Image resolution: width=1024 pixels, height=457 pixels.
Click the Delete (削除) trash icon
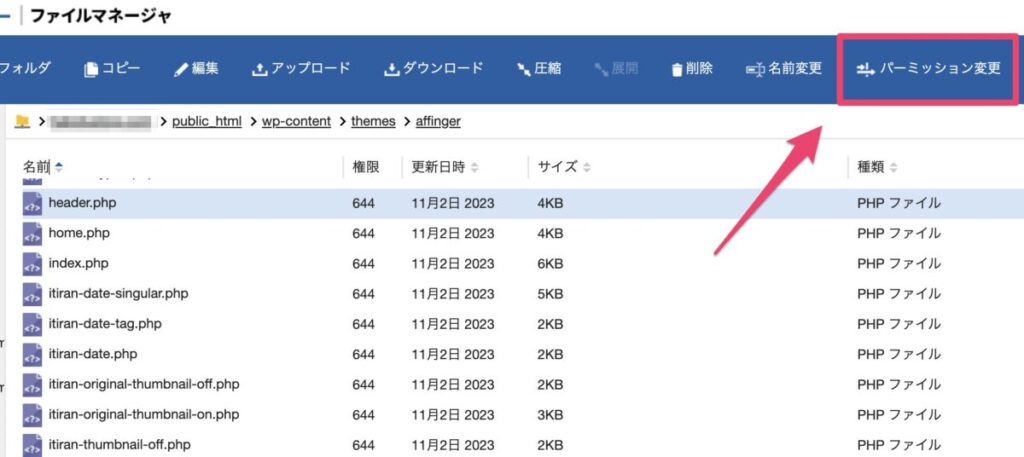pos(677,69)
